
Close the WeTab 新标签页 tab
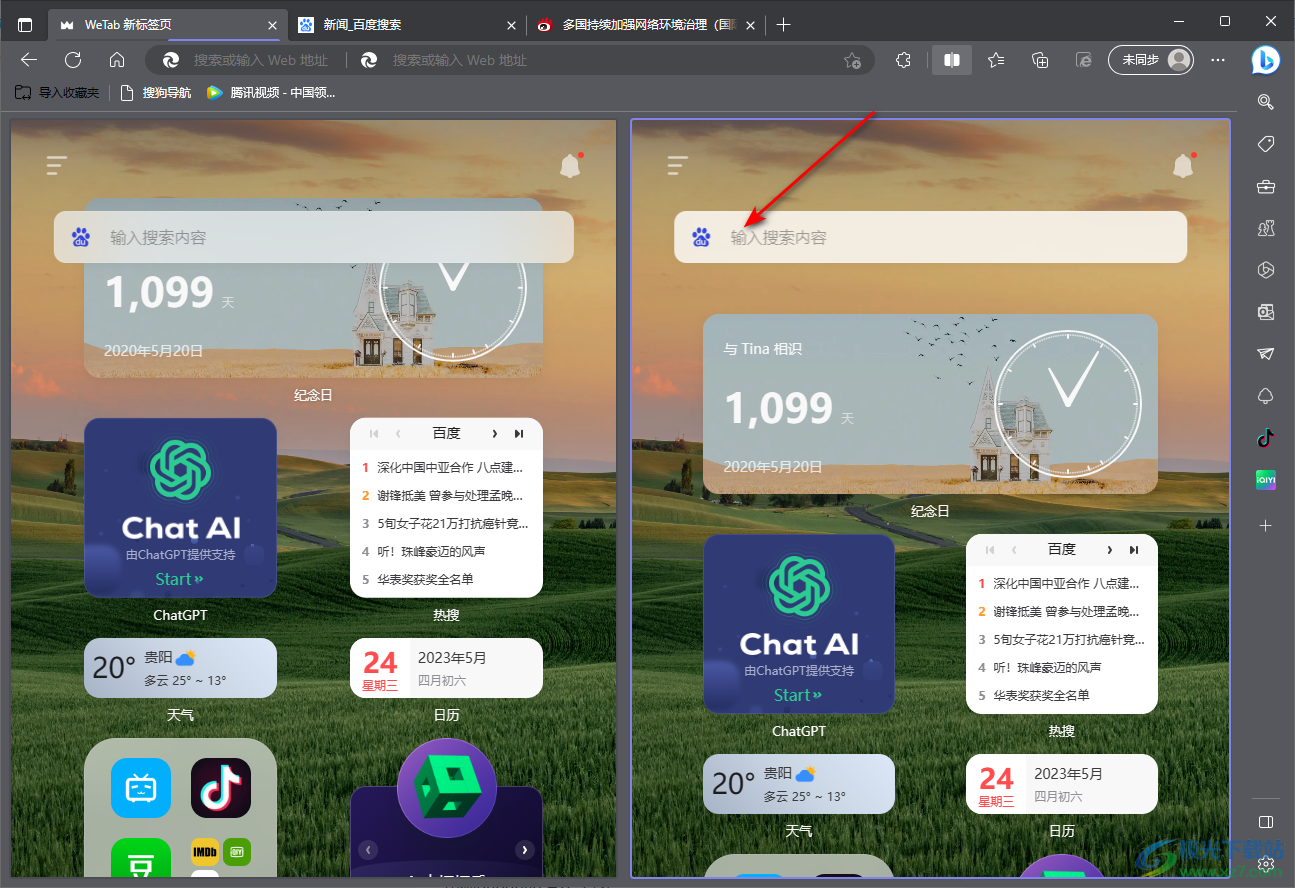click(x=273, y=25)
